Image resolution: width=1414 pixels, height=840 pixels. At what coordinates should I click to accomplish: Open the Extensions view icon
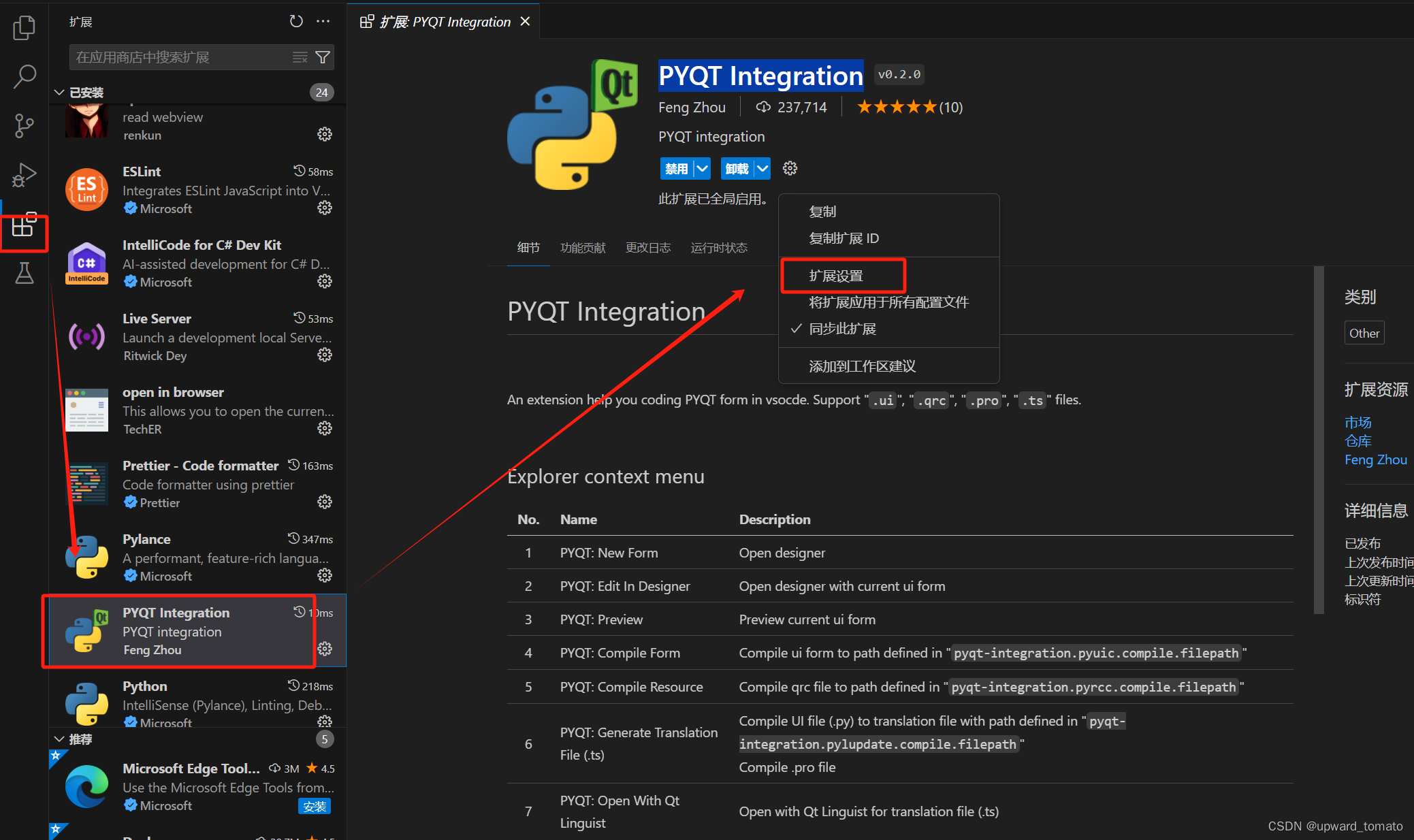click(24, 225)
